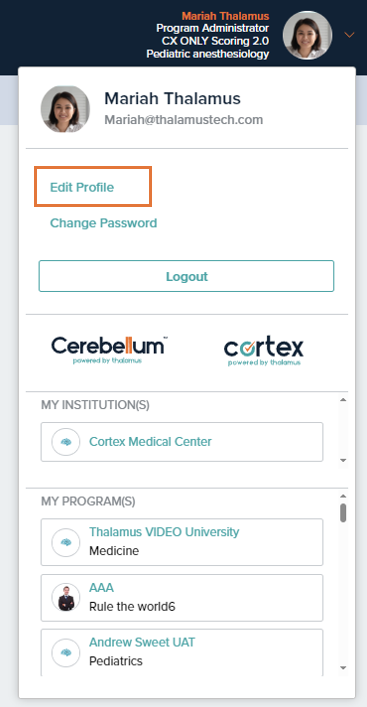Click the top-right header profile photo

pyautogui.click(x=307, y=35)
